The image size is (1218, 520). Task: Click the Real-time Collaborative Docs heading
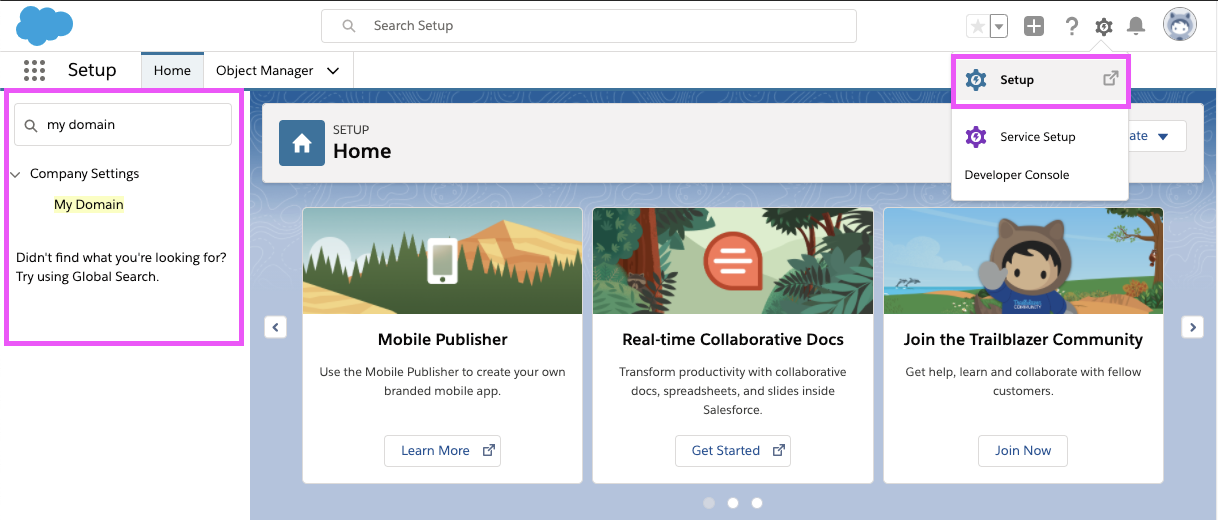733,340
